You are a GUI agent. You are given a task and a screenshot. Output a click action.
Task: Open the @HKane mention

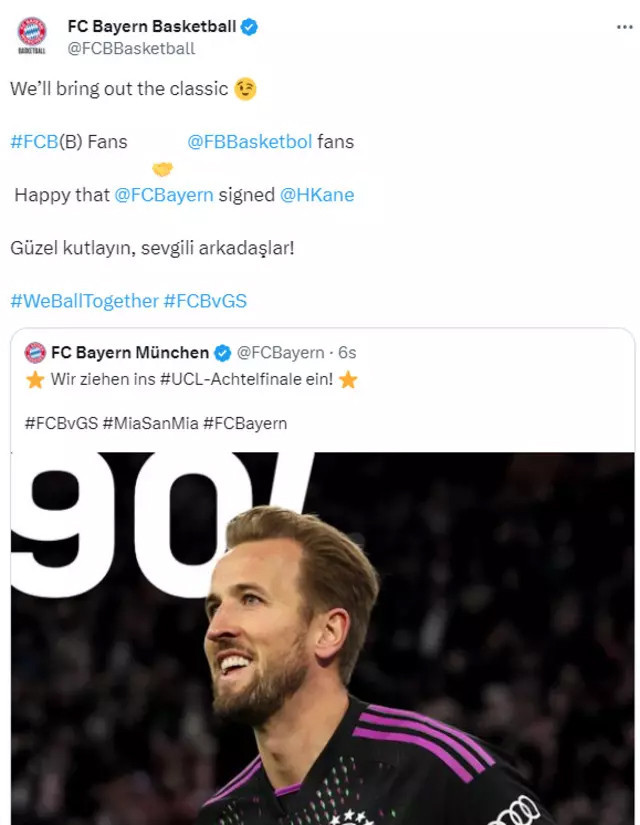(x=316, y=195)
